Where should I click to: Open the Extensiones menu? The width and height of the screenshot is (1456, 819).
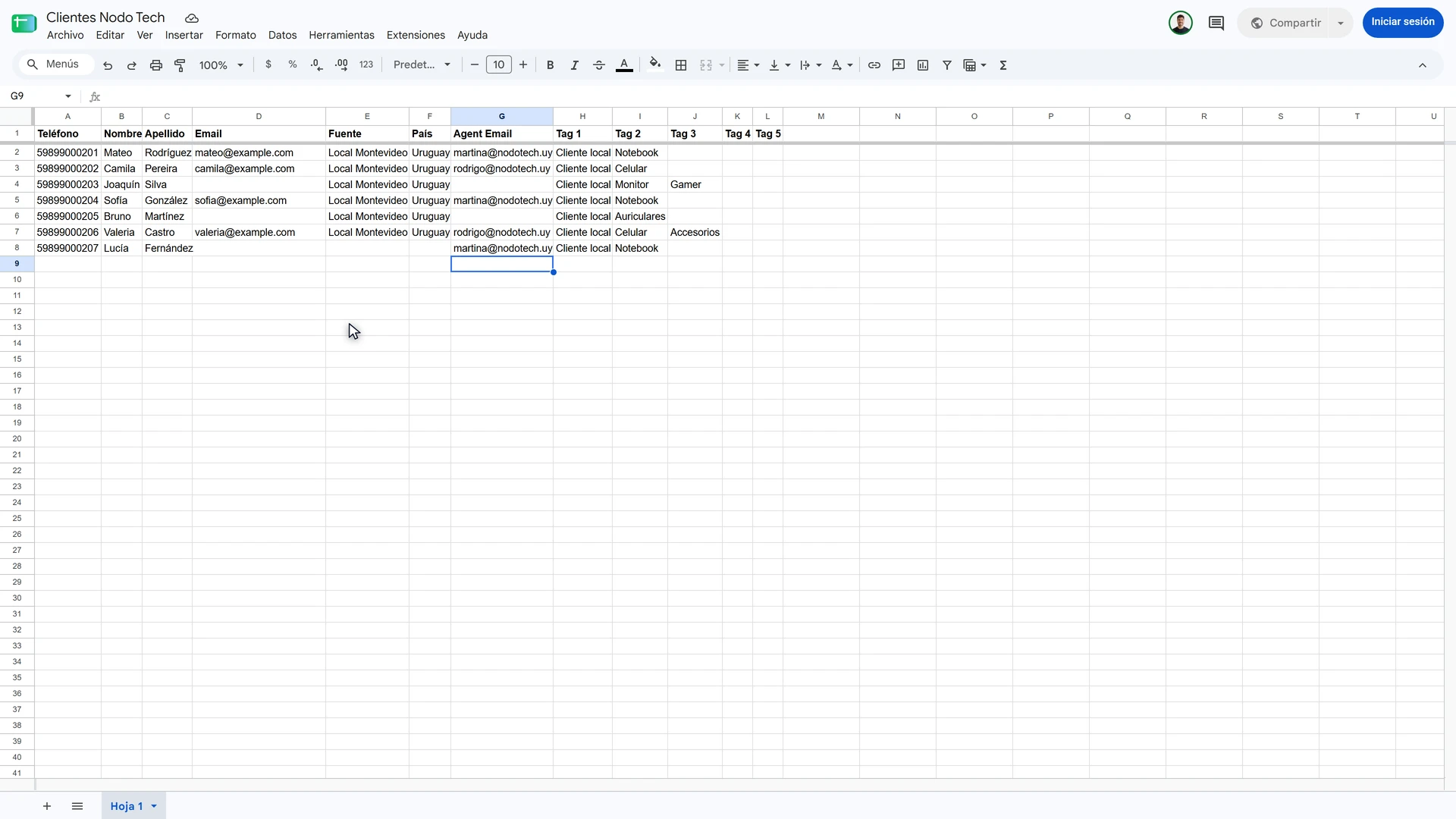(416, 35)
